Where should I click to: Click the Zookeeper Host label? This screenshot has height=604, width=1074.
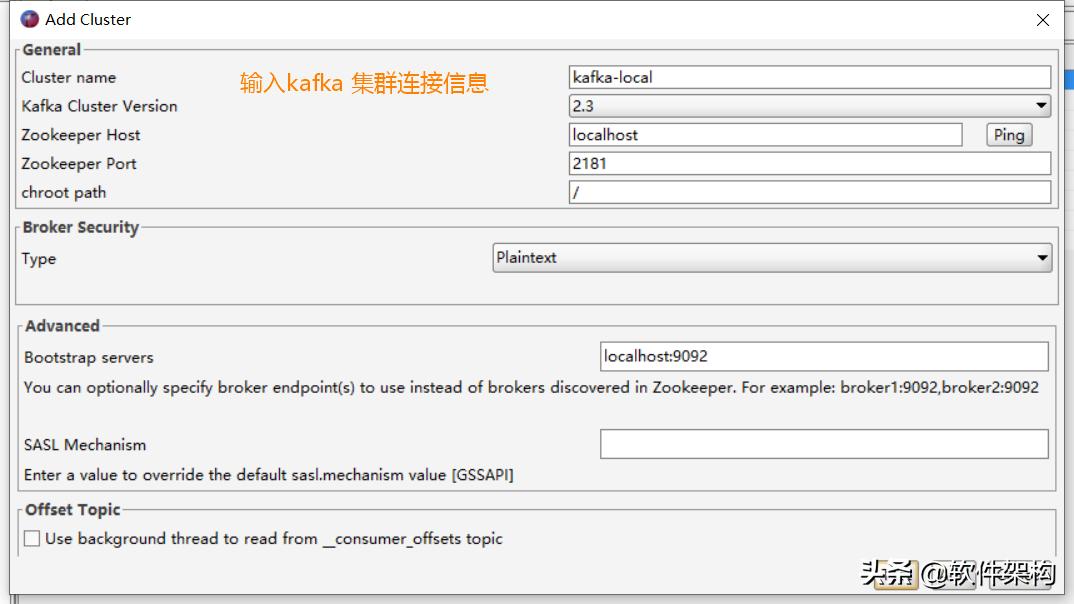click(x=81, y=135)
